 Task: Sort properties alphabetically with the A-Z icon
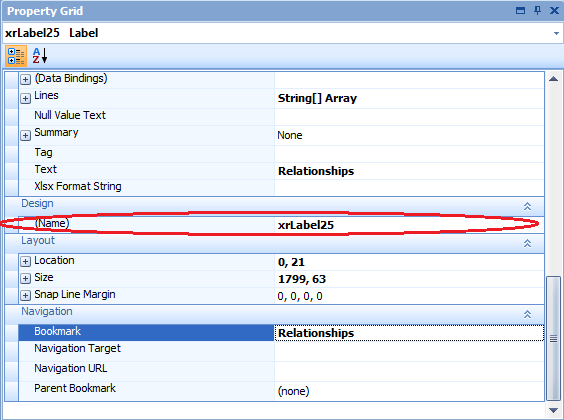40,56
